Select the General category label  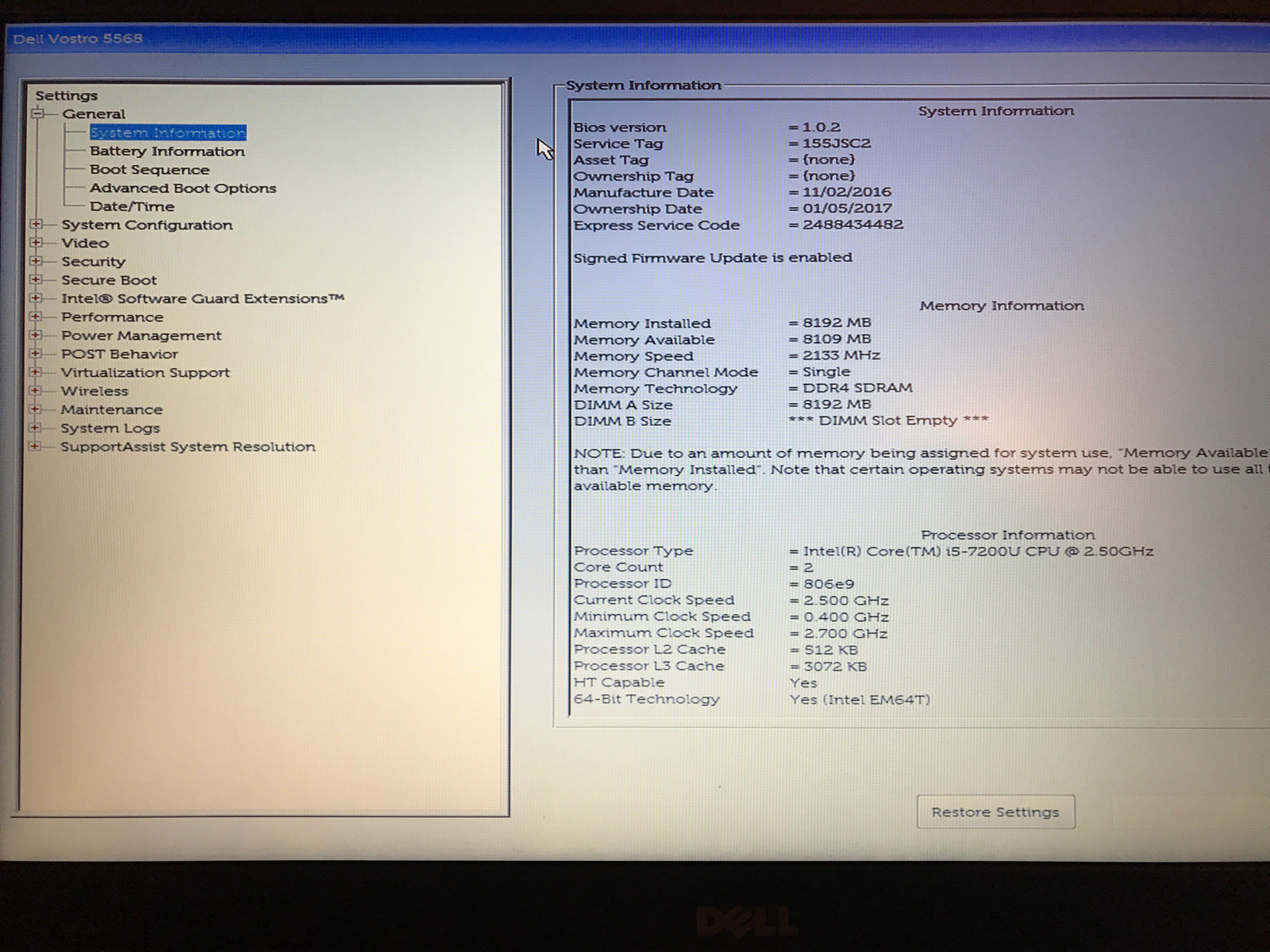pyautogui.click(x=94, y=113)
